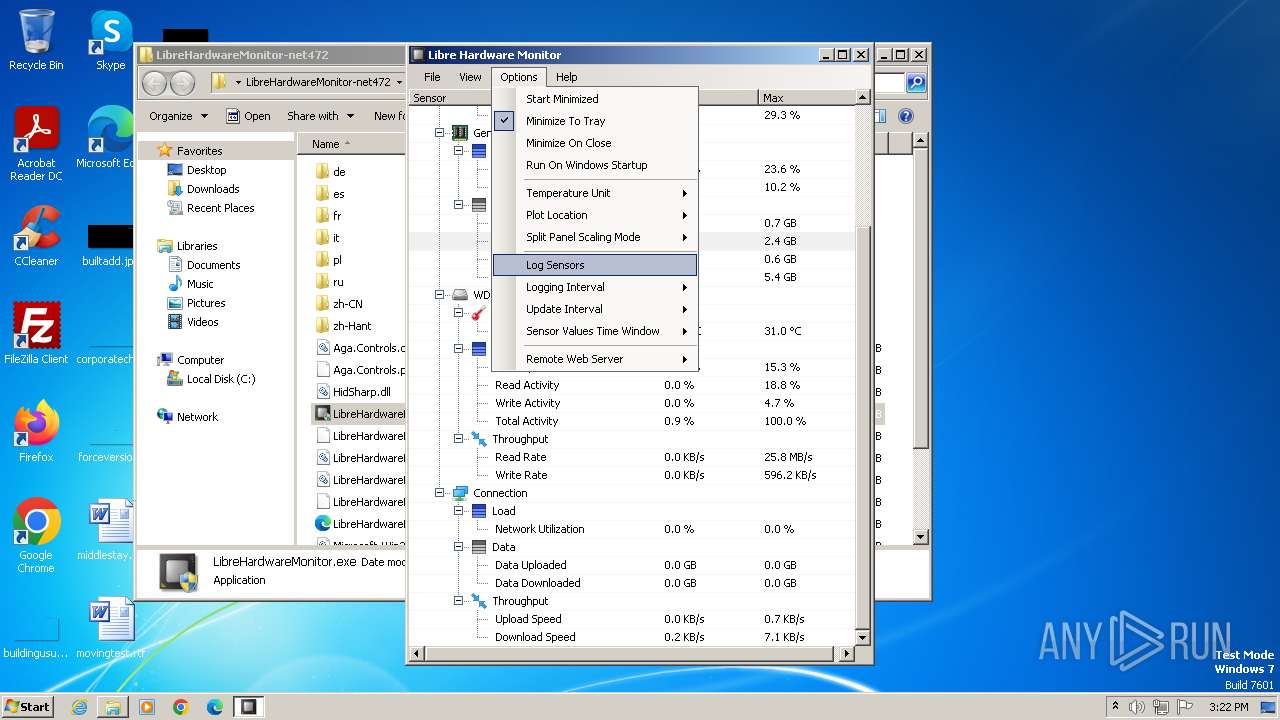The width and height of the screenshot is (1280, 720).
Task: Click the Connection network icon
Action: [460, 493]
